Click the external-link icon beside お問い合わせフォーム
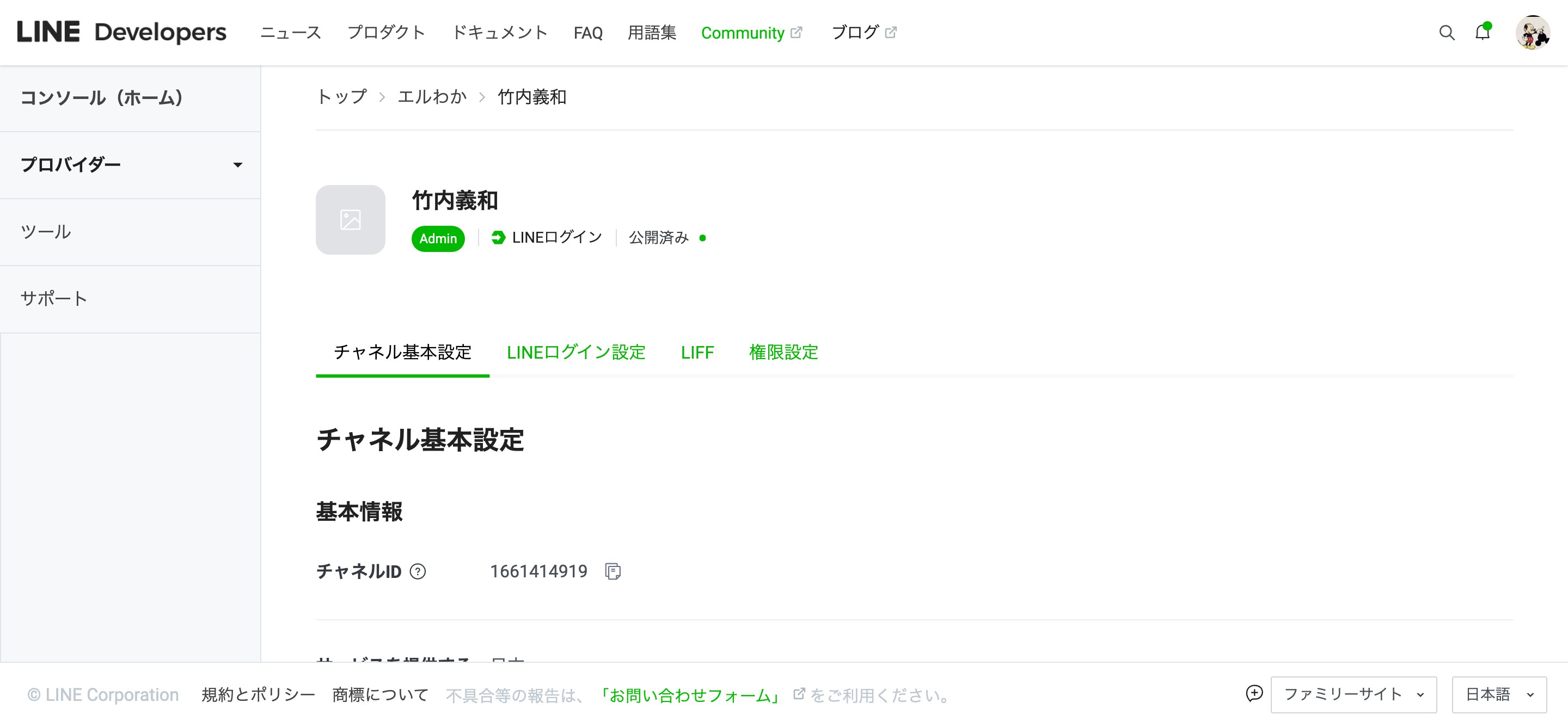 799,694
